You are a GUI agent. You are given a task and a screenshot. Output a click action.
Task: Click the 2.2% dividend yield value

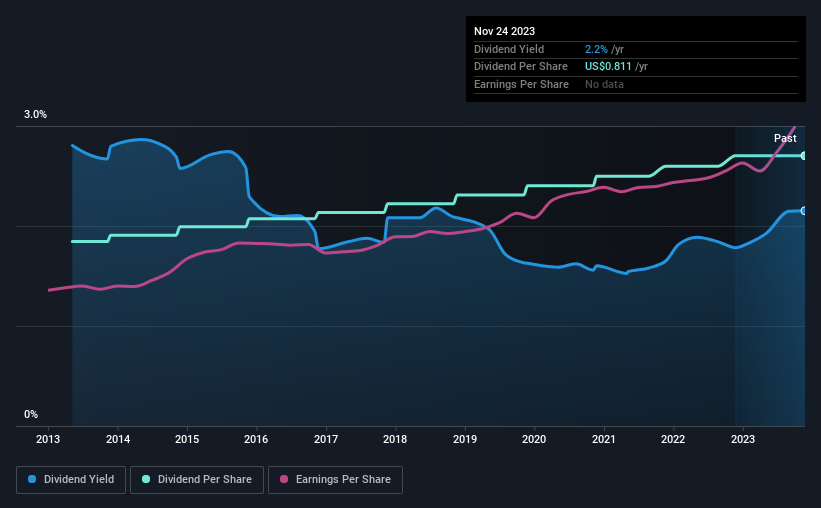(x=596, y=49)
